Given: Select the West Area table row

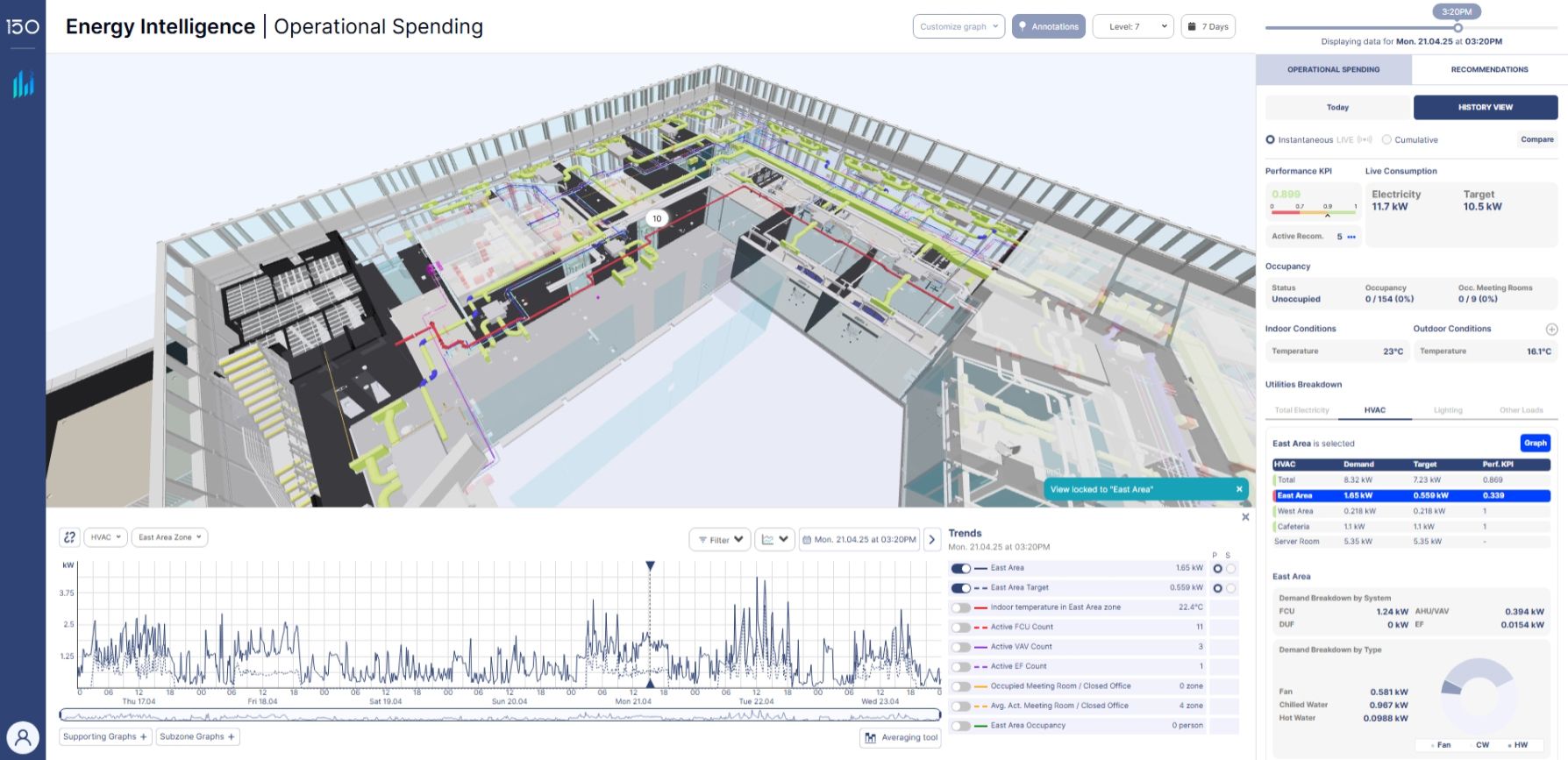Looking at the screenshot, I should (1412, 511).
